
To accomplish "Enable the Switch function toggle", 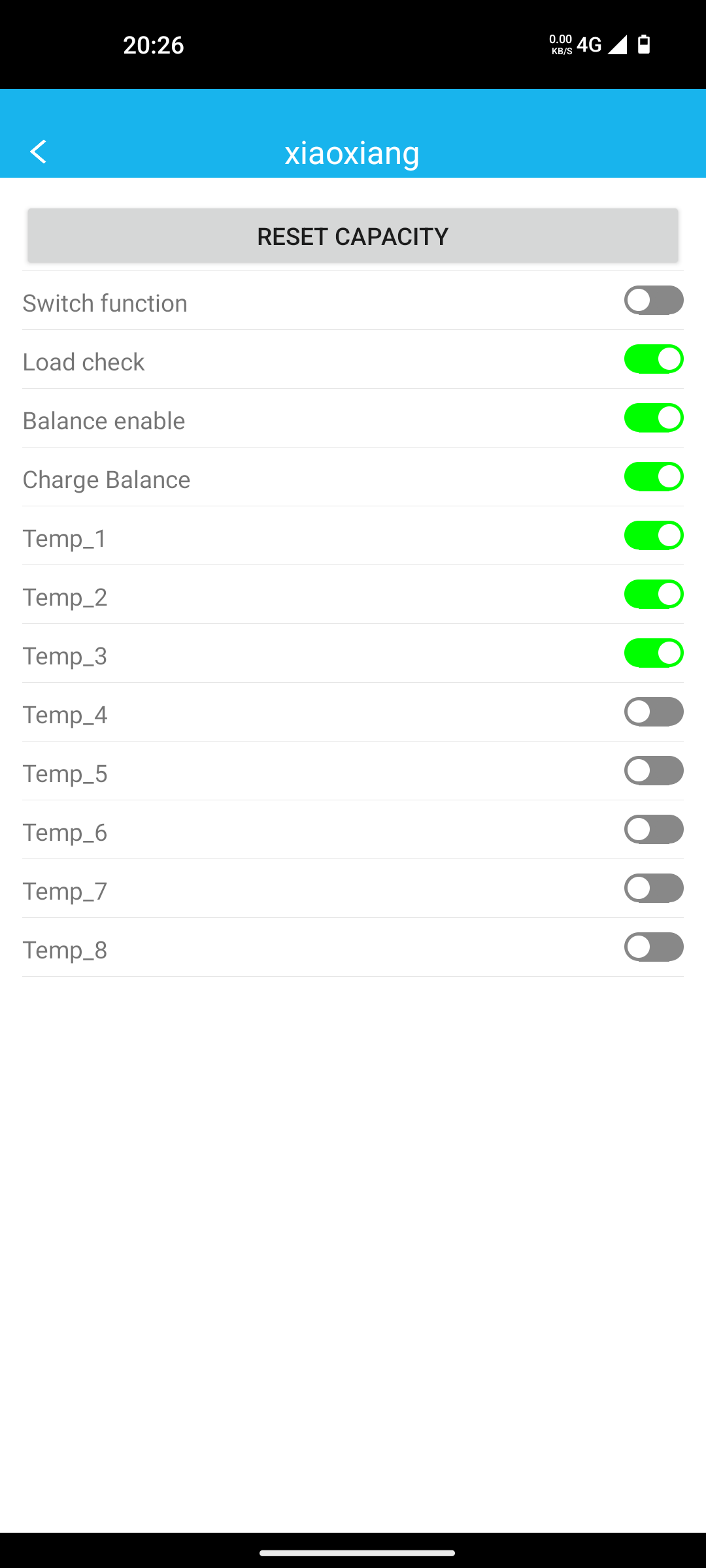I will pyautogui.click(x=653, y=301).
